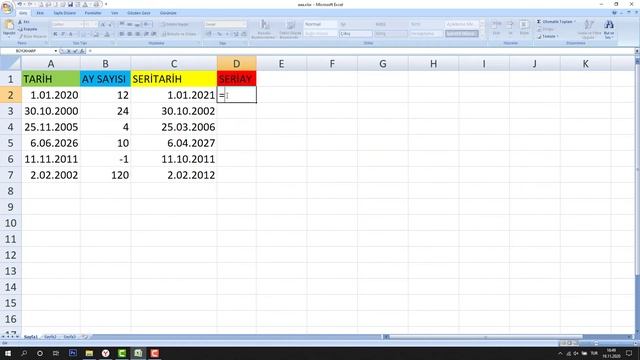This screenshot has width=640, height=360.
Task: Click the orientation text rotation icon
Action: [147, 24]
